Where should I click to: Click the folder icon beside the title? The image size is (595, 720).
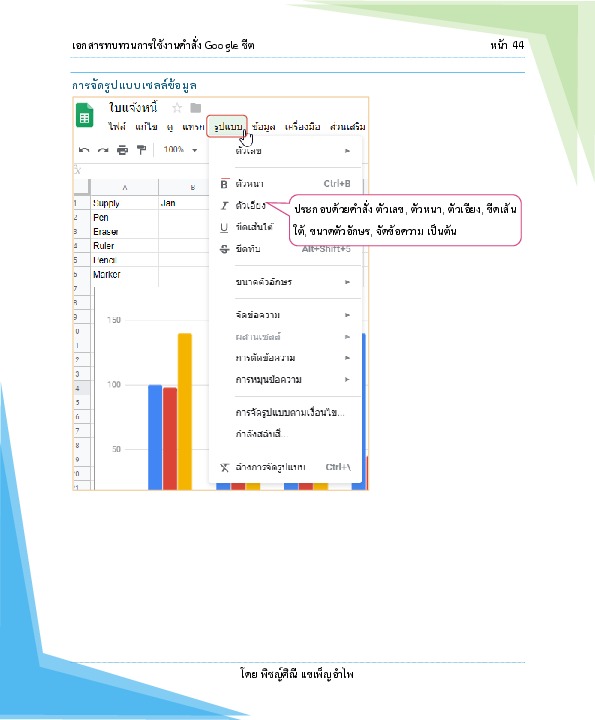[196, 108]
